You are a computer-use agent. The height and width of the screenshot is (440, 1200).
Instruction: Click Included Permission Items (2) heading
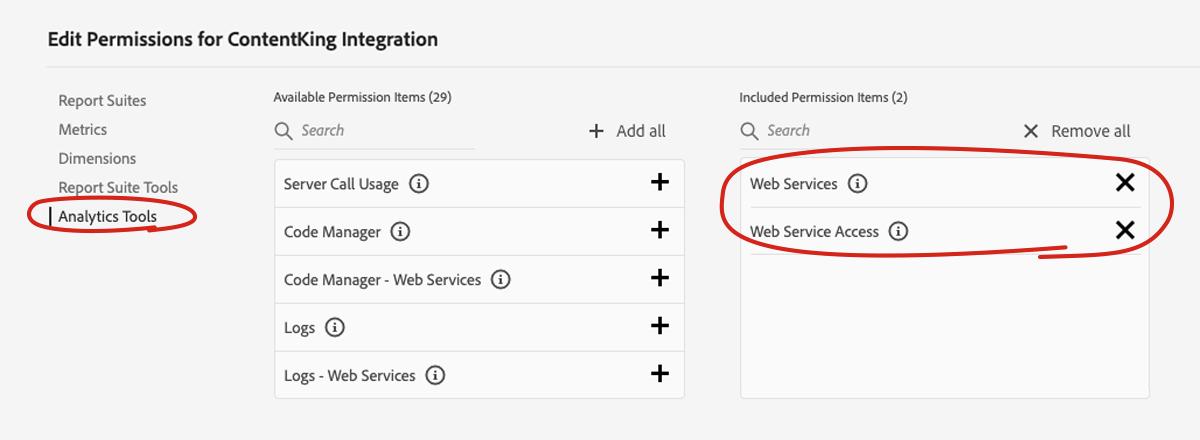(x=823, y=97)
